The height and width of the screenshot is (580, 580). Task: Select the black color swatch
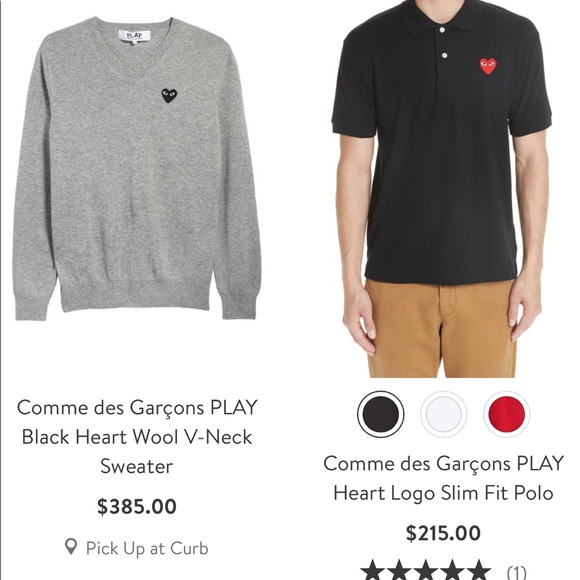click(x=381, y=414)
